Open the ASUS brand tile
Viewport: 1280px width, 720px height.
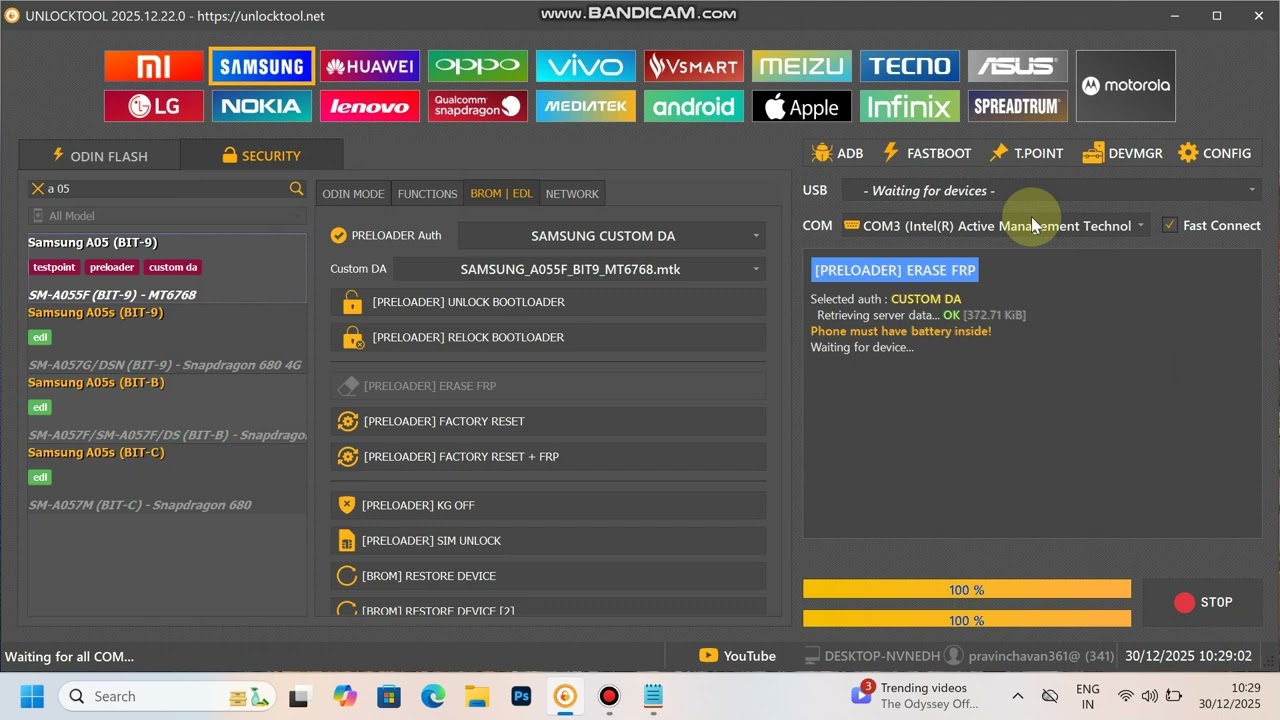pos(1018,66)
